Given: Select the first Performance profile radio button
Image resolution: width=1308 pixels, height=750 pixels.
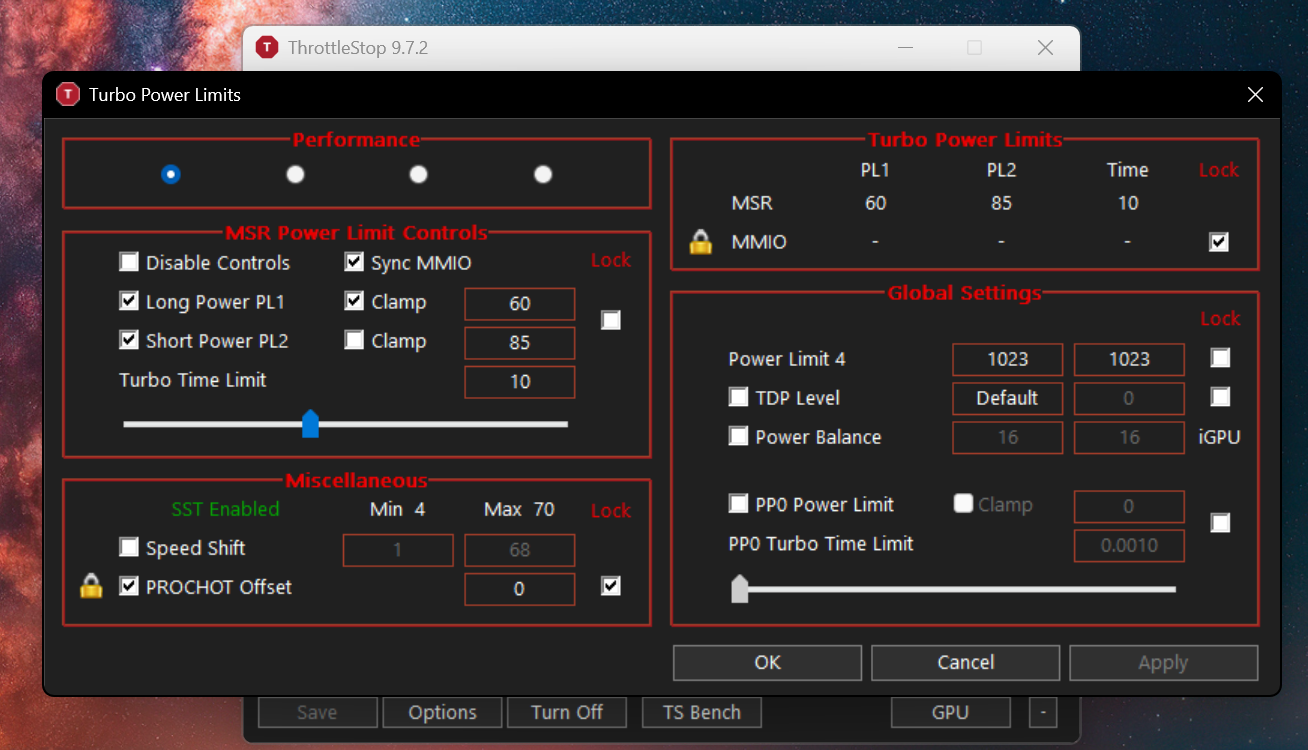Looking at the screenshot, I should (171, 174).
